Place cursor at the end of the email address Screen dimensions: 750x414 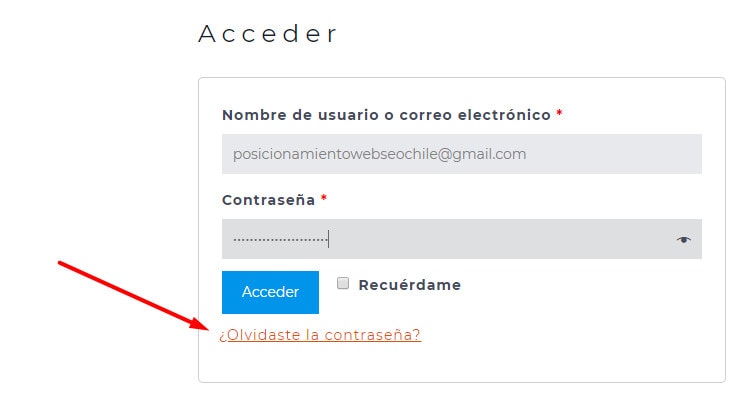point(527,154)
